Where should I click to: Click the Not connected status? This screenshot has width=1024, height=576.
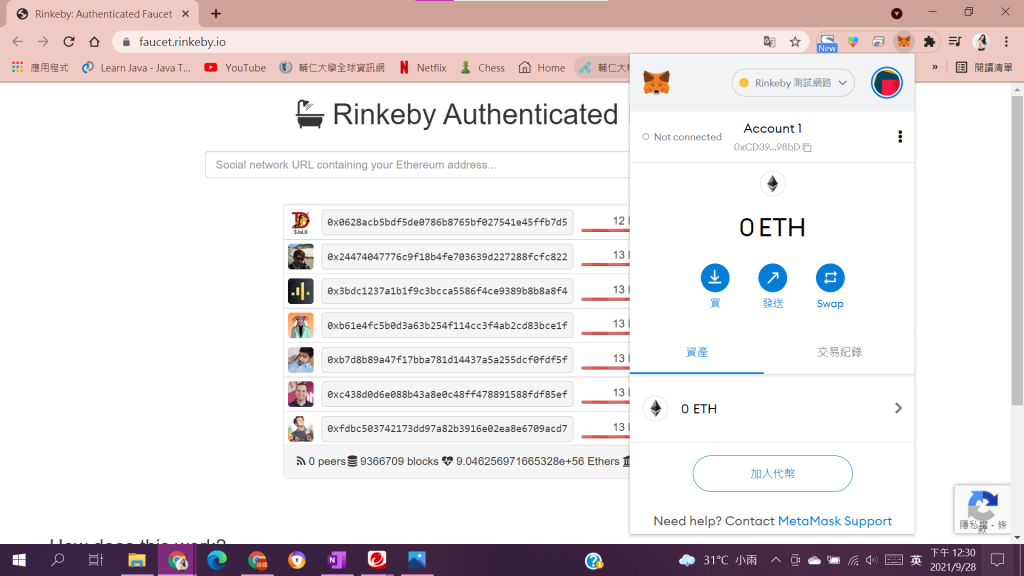pos(682,137)
